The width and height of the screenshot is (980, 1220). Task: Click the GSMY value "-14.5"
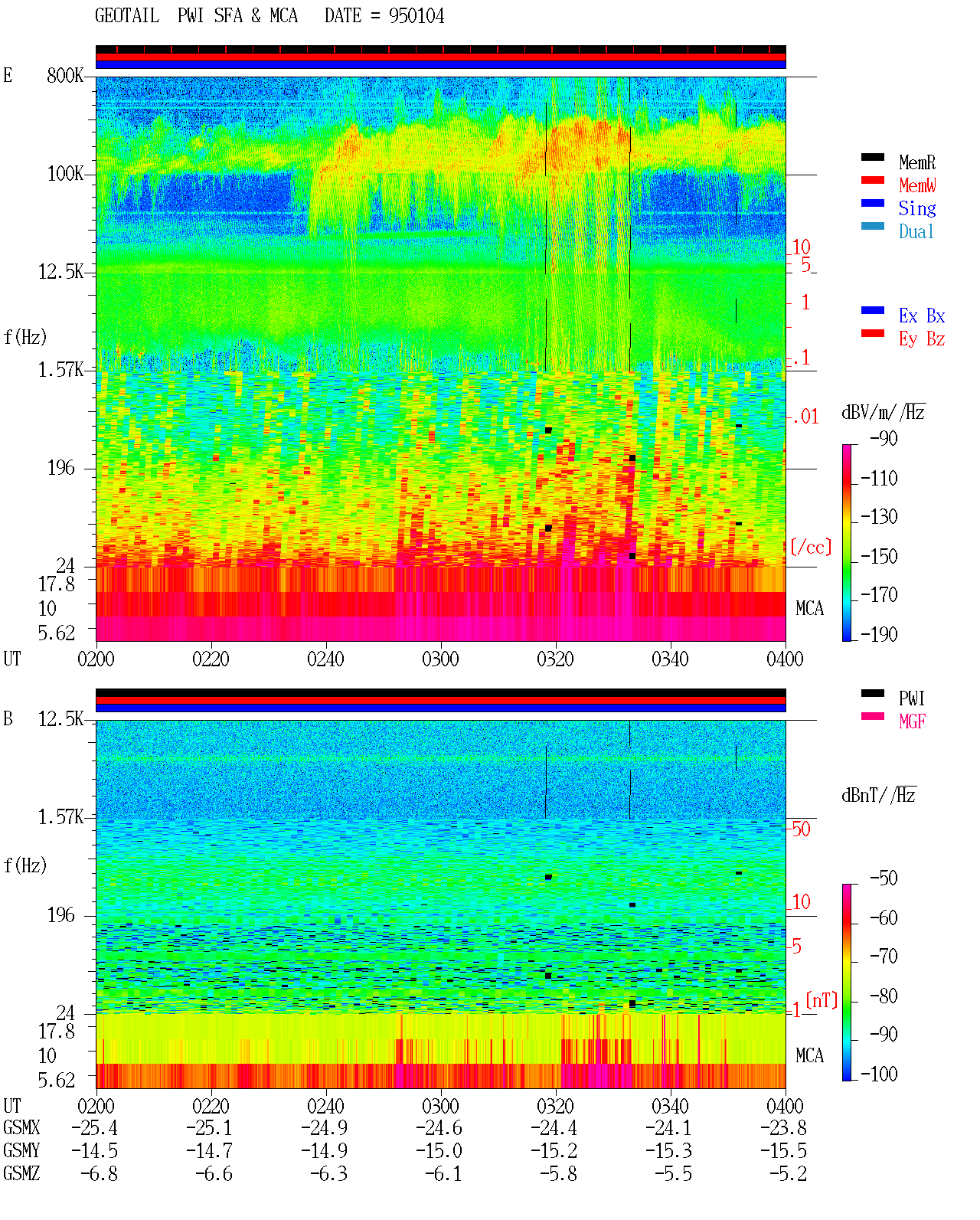point(94,1151)
